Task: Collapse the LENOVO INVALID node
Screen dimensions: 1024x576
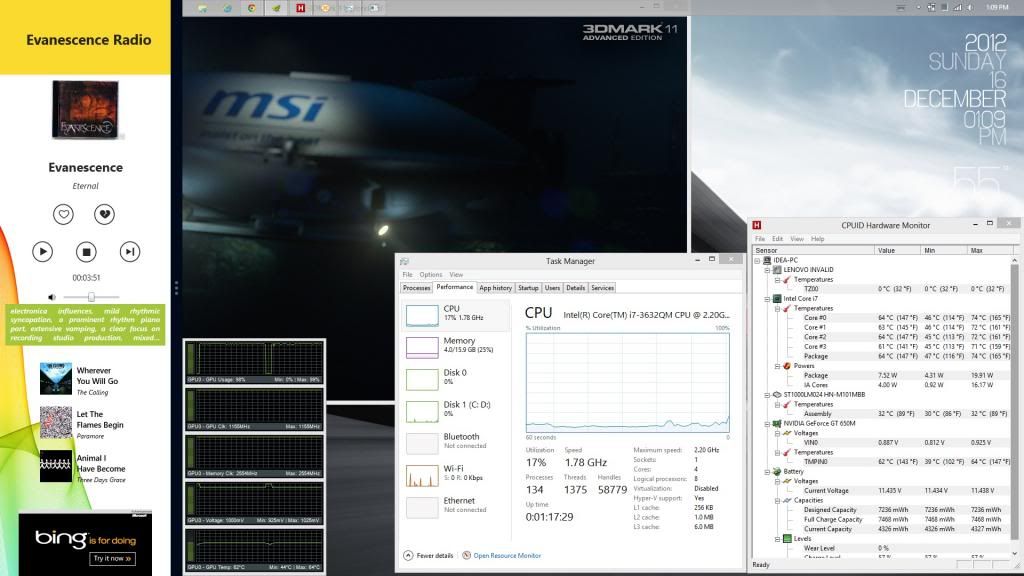Action: point(767,270)
